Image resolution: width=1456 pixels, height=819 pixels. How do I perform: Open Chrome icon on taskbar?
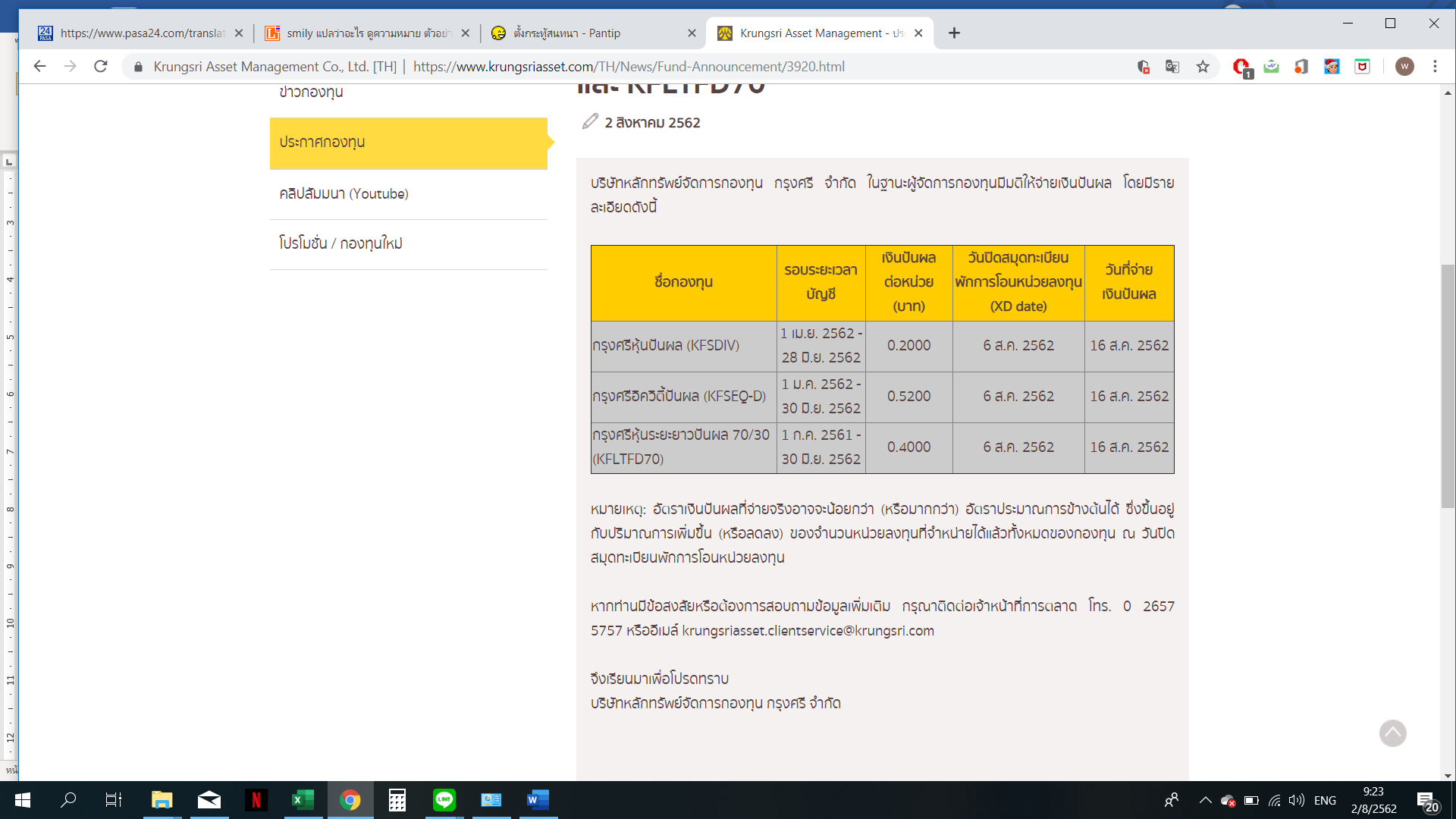[x=350, y=800]
